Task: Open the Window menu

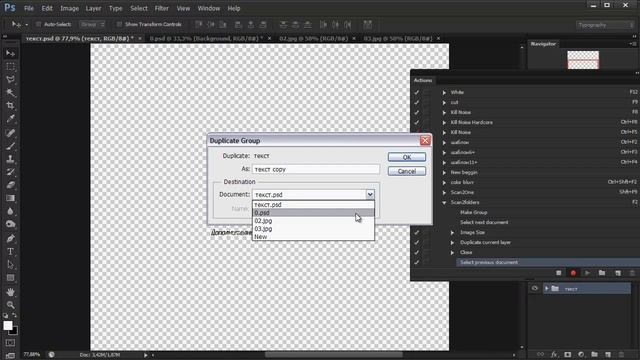Action: [209, 8]
